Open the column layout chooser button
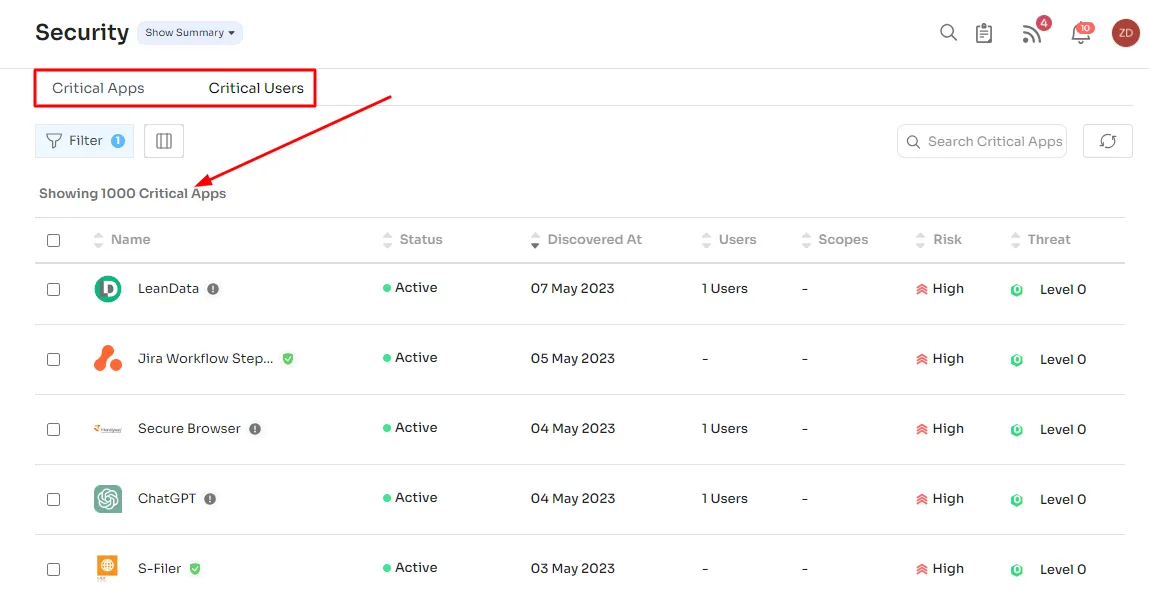Screen dimensions: 1149x600 point(164,141)
